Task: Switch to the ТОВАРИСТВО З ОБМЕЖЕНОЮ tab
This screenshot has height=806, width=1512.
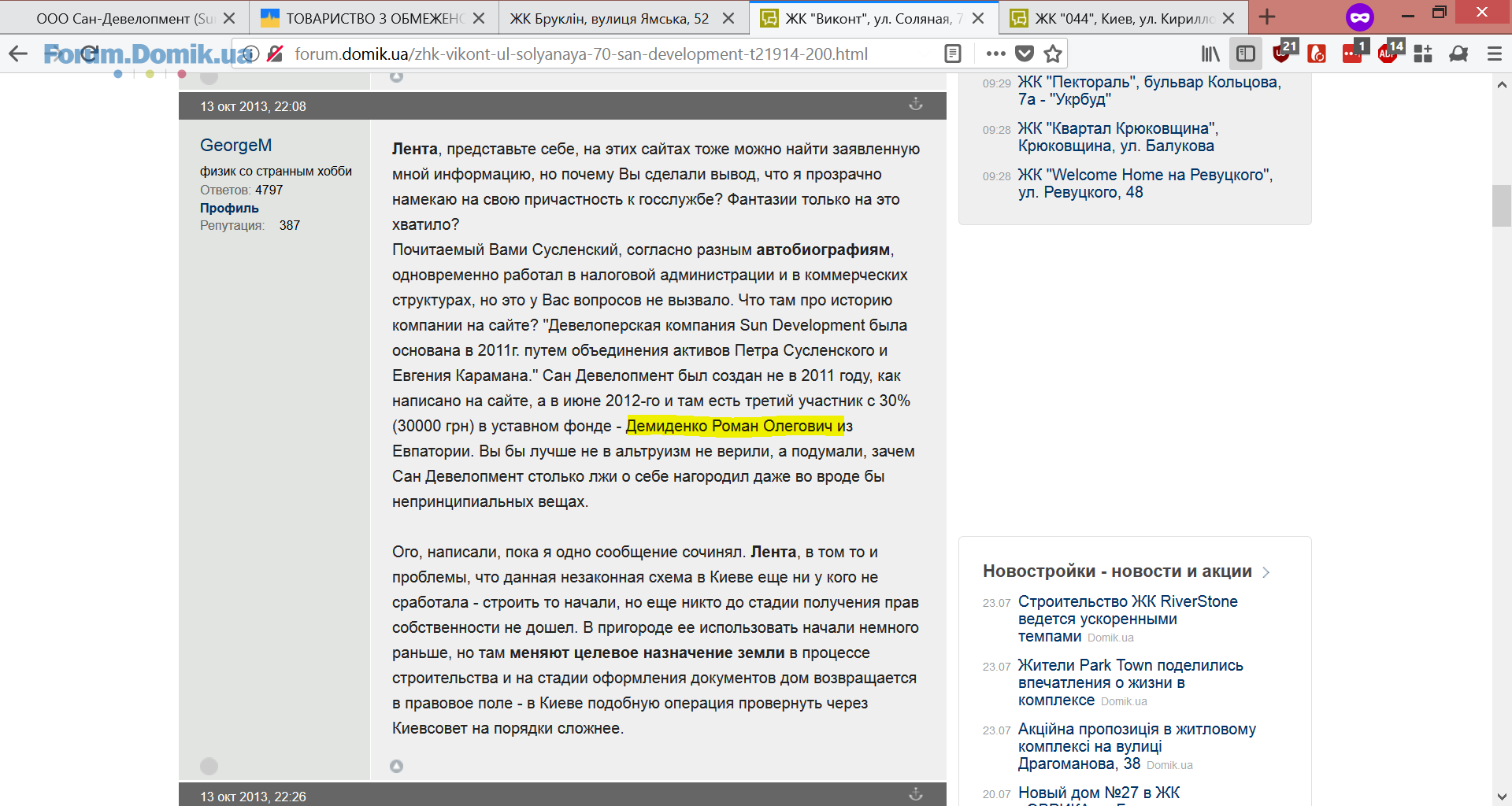Action: click(374, 18)
